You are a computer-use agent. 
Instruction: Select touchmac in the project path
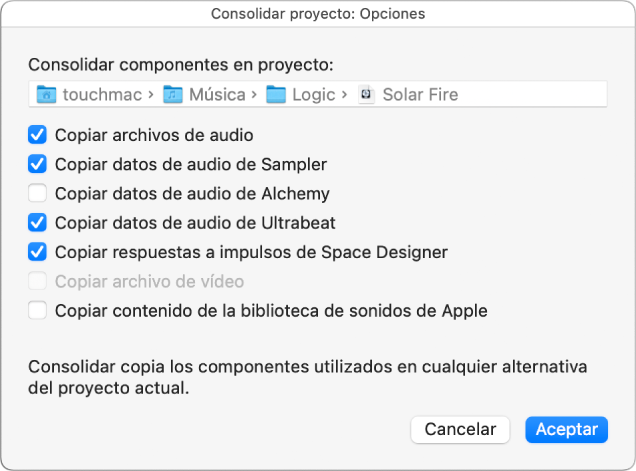pyautogui.click(x=103, y=95)
